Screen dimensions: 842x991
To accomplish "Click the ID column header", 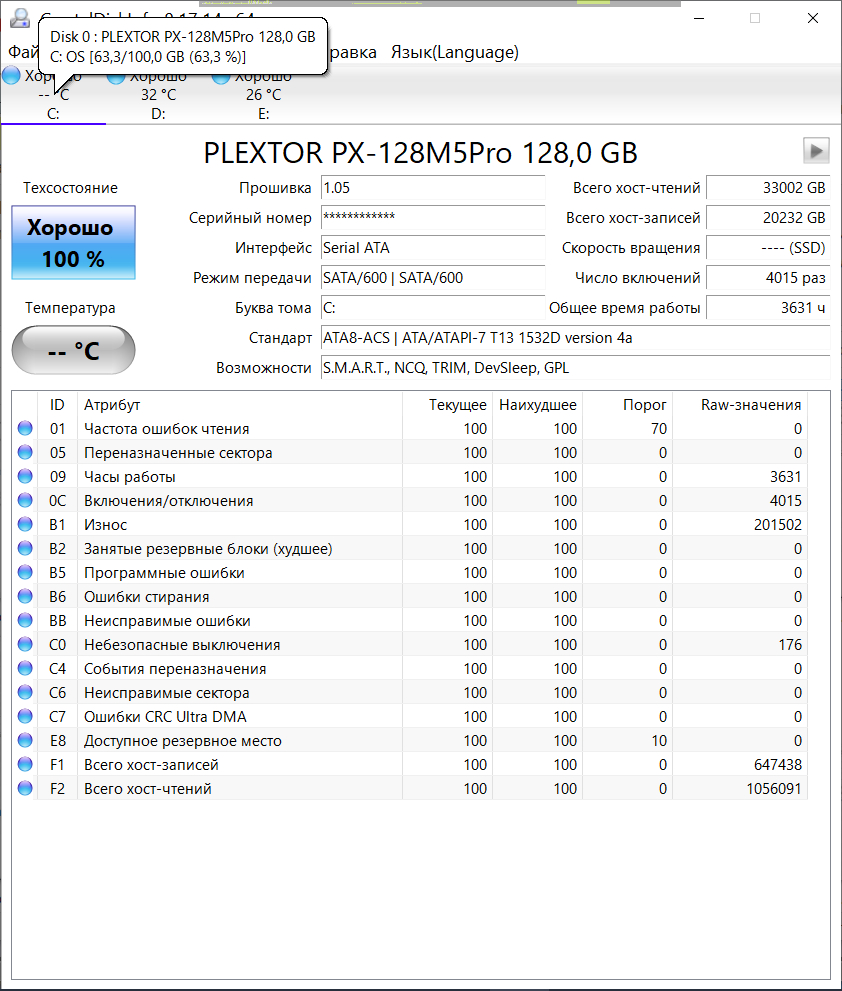I will 58,404.
